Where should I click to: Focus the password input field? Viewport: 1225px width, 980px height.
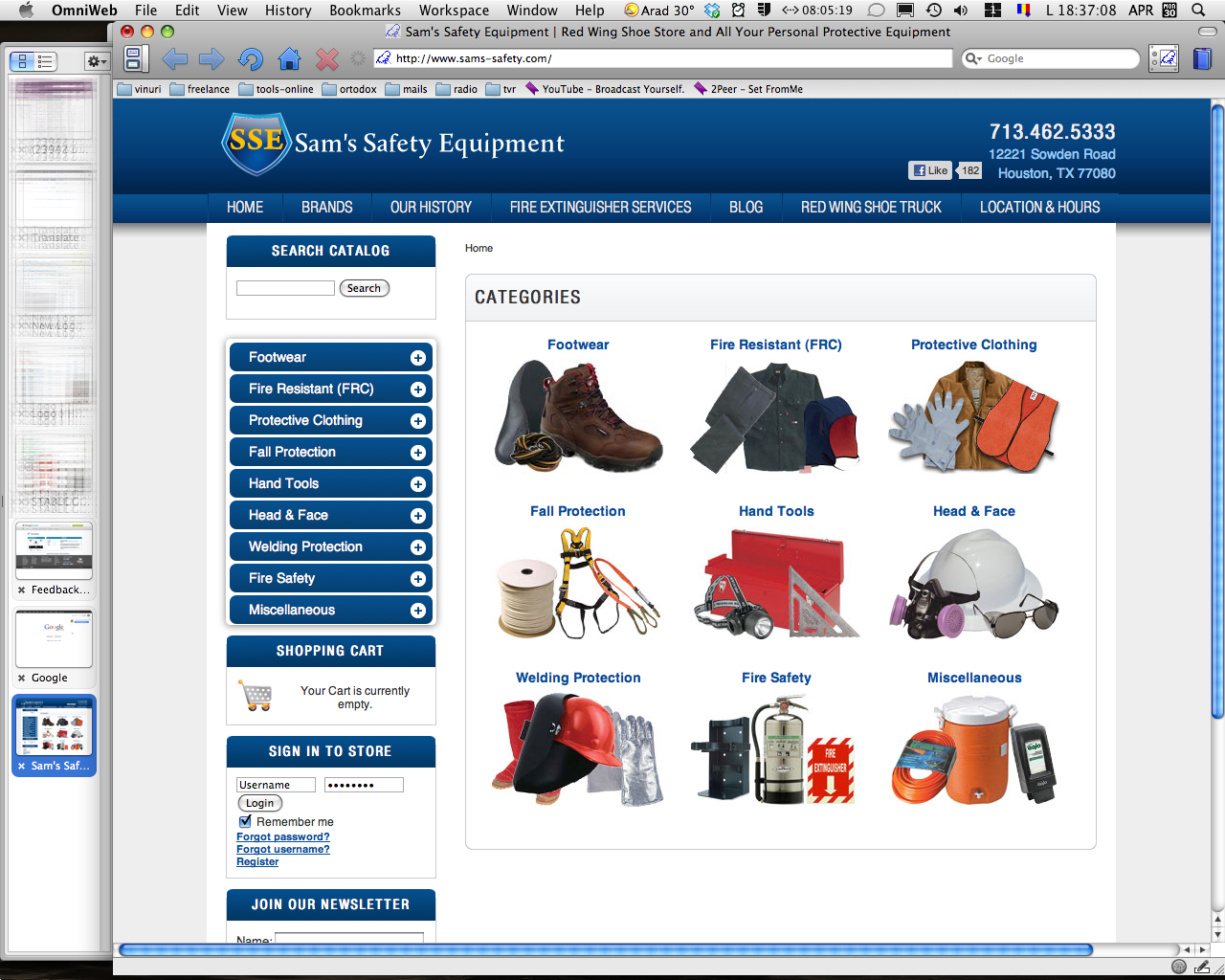tap(364, 785)
